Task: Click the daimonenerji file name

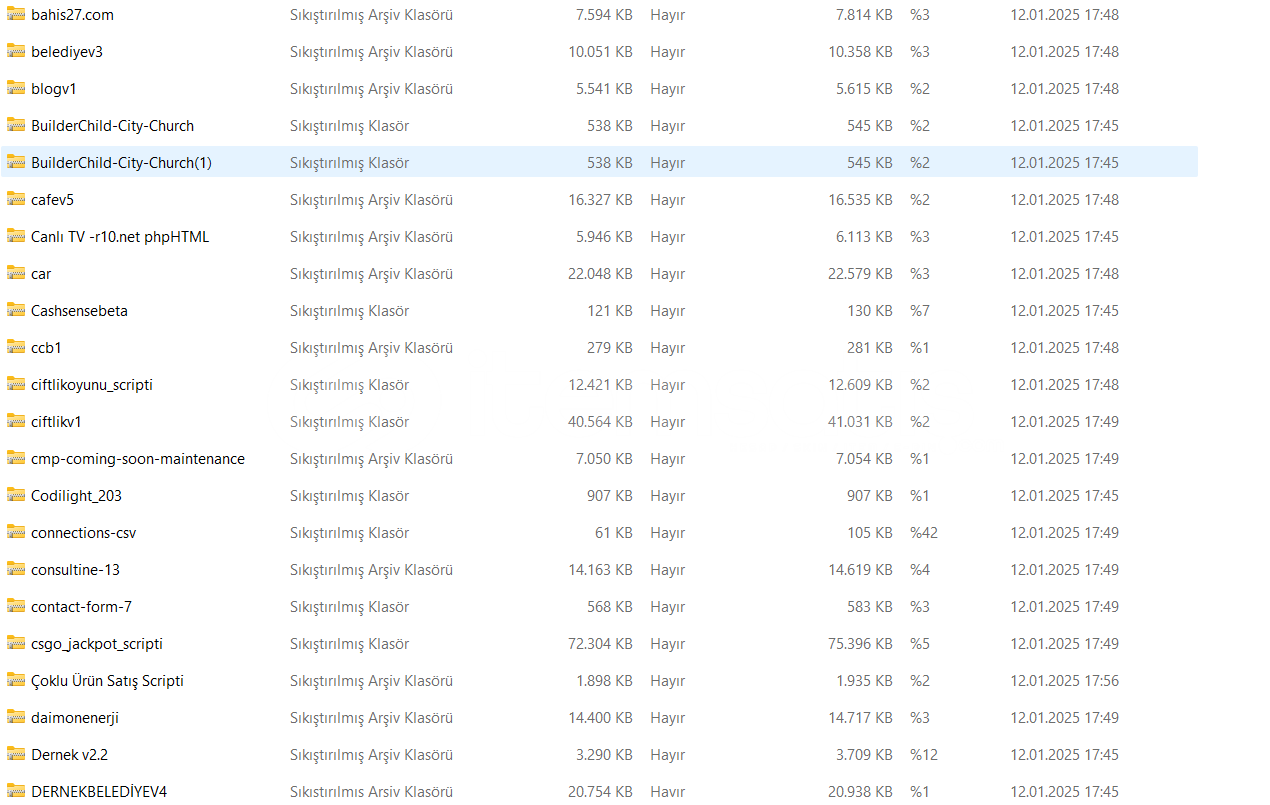Action: tap(75, 718)
